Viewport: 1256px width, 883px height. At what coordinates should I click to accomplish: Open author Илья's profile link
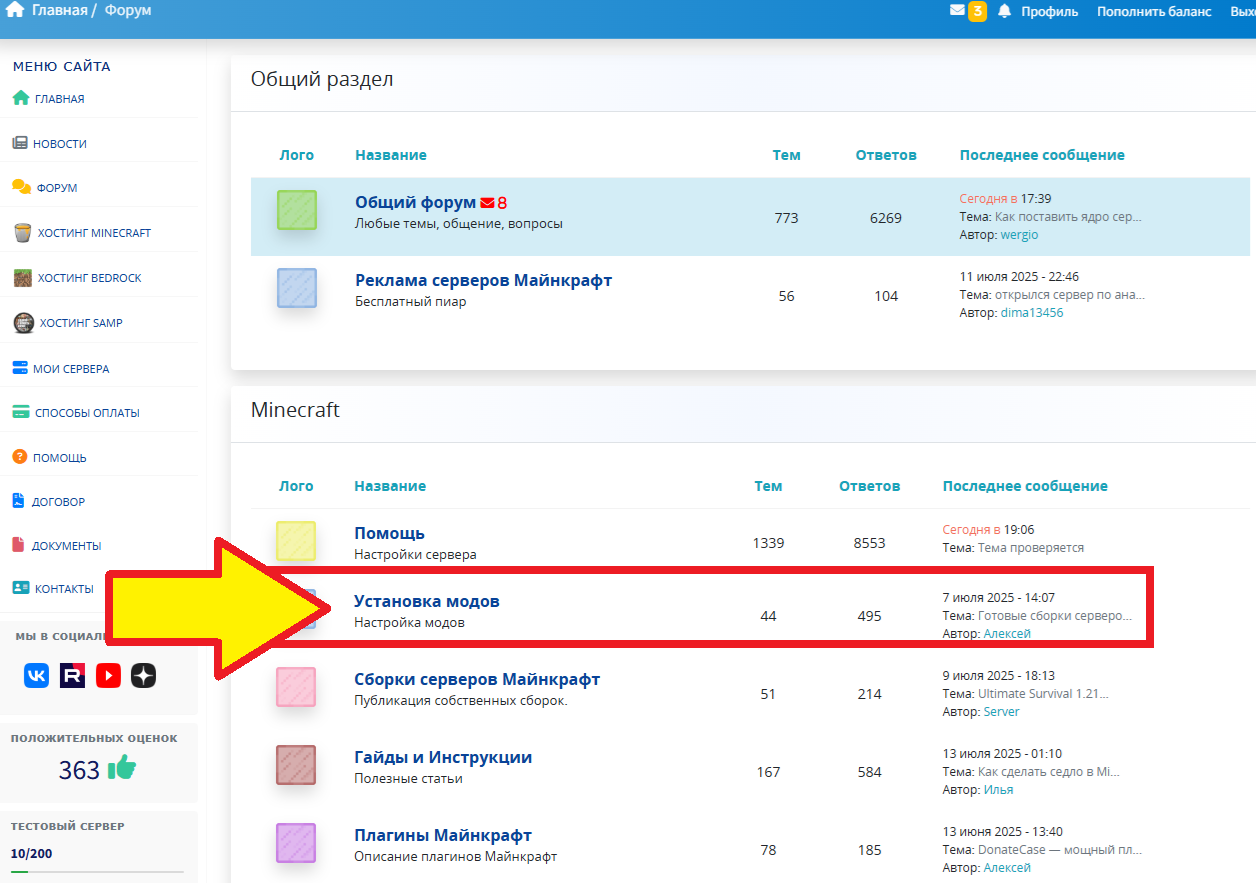(x=998, y=789)
